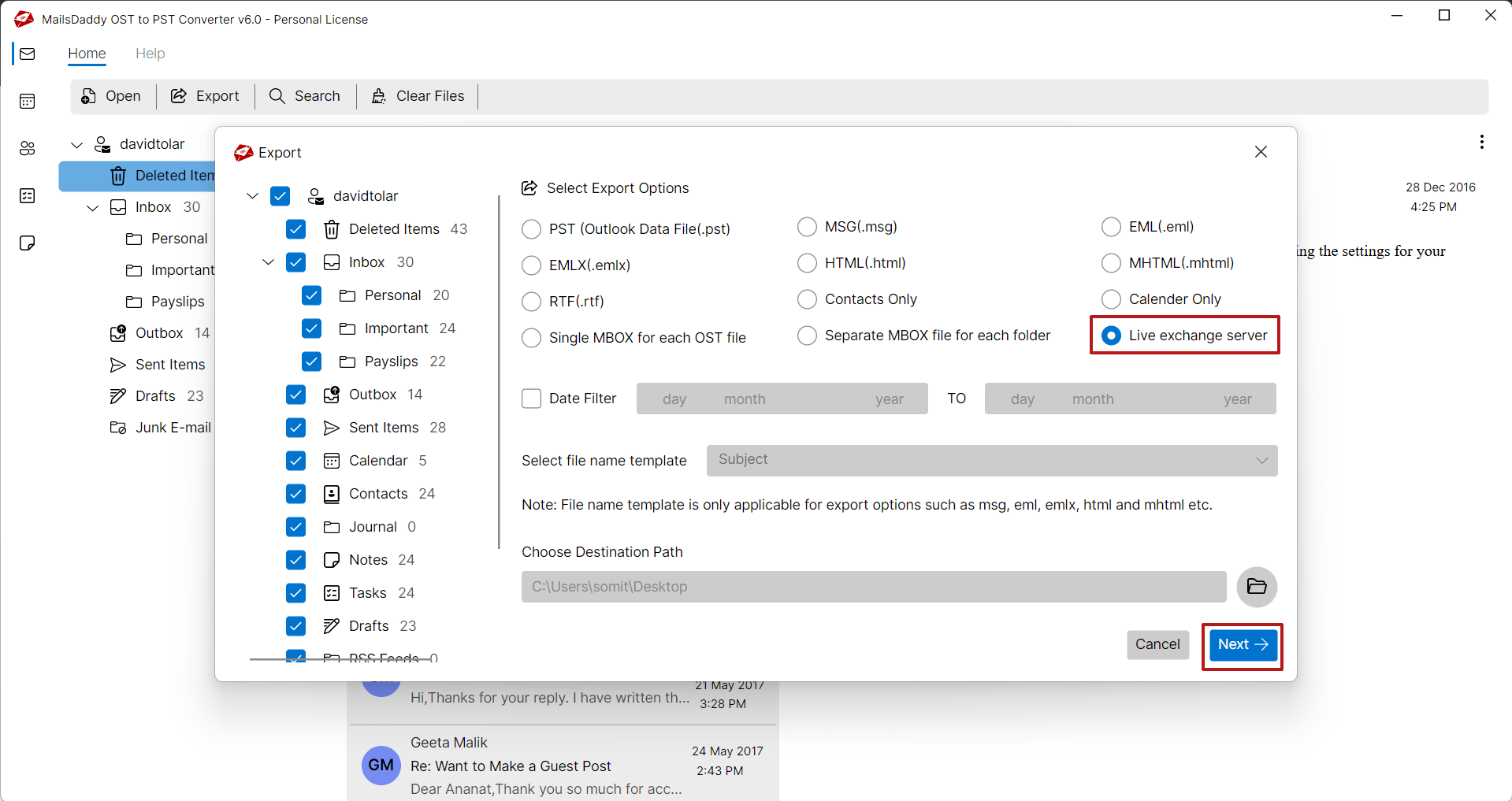This screenshot has height=801, width=1512.
Task: Select Contacts Only export option
Action: [x=807, y=299]
